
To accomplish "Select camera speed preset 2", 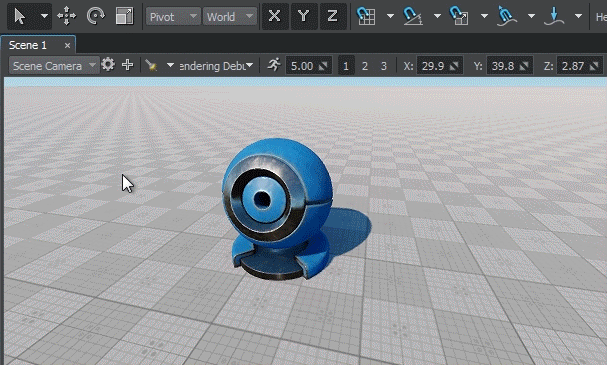I will click(365, 66).
